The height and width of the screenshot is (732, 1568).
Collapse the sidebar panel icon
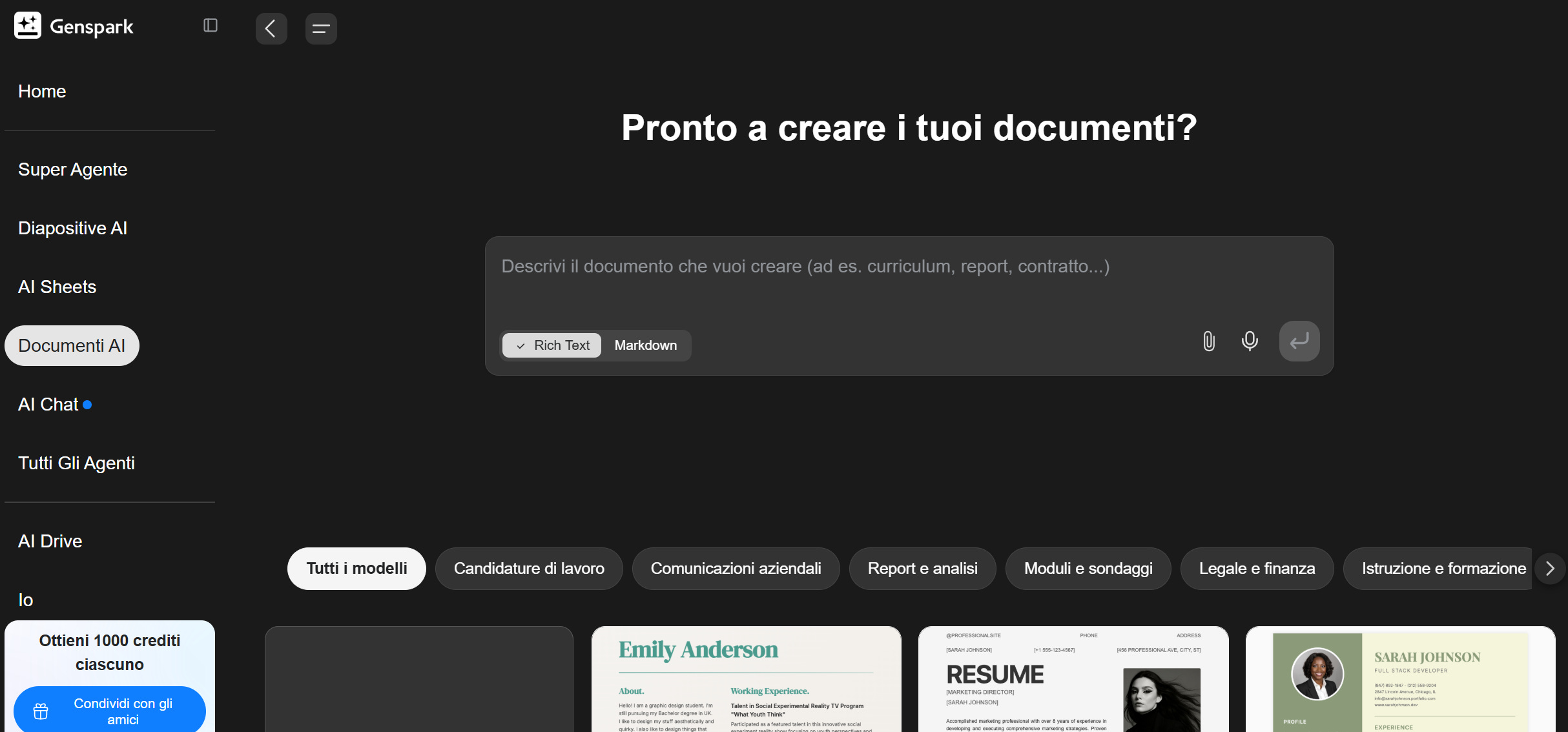(x=211, y=25)
